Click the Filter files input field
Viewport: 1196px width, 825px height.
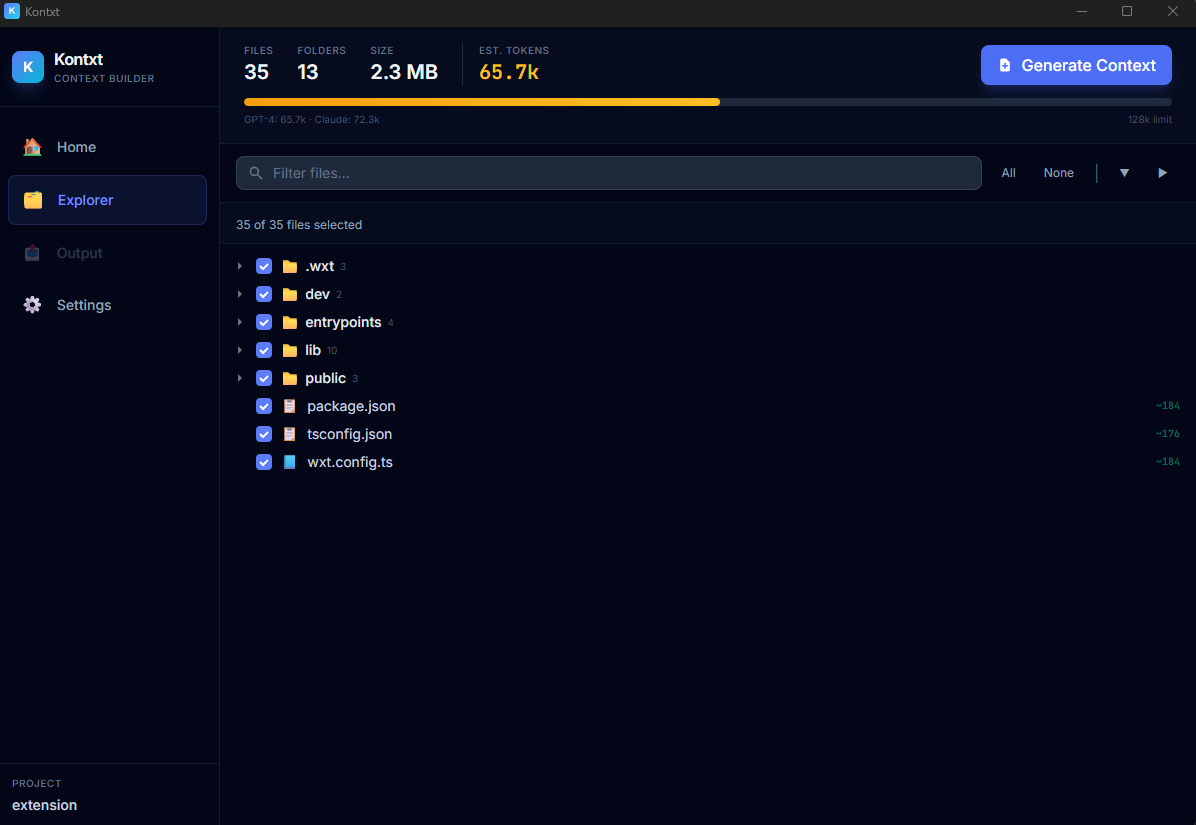coord(609,173)
